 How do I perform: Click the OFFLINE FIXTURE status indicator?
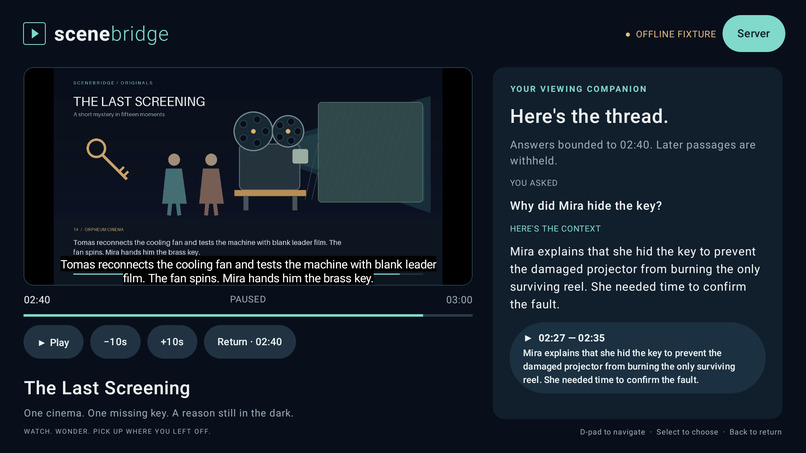coord(670,34)
